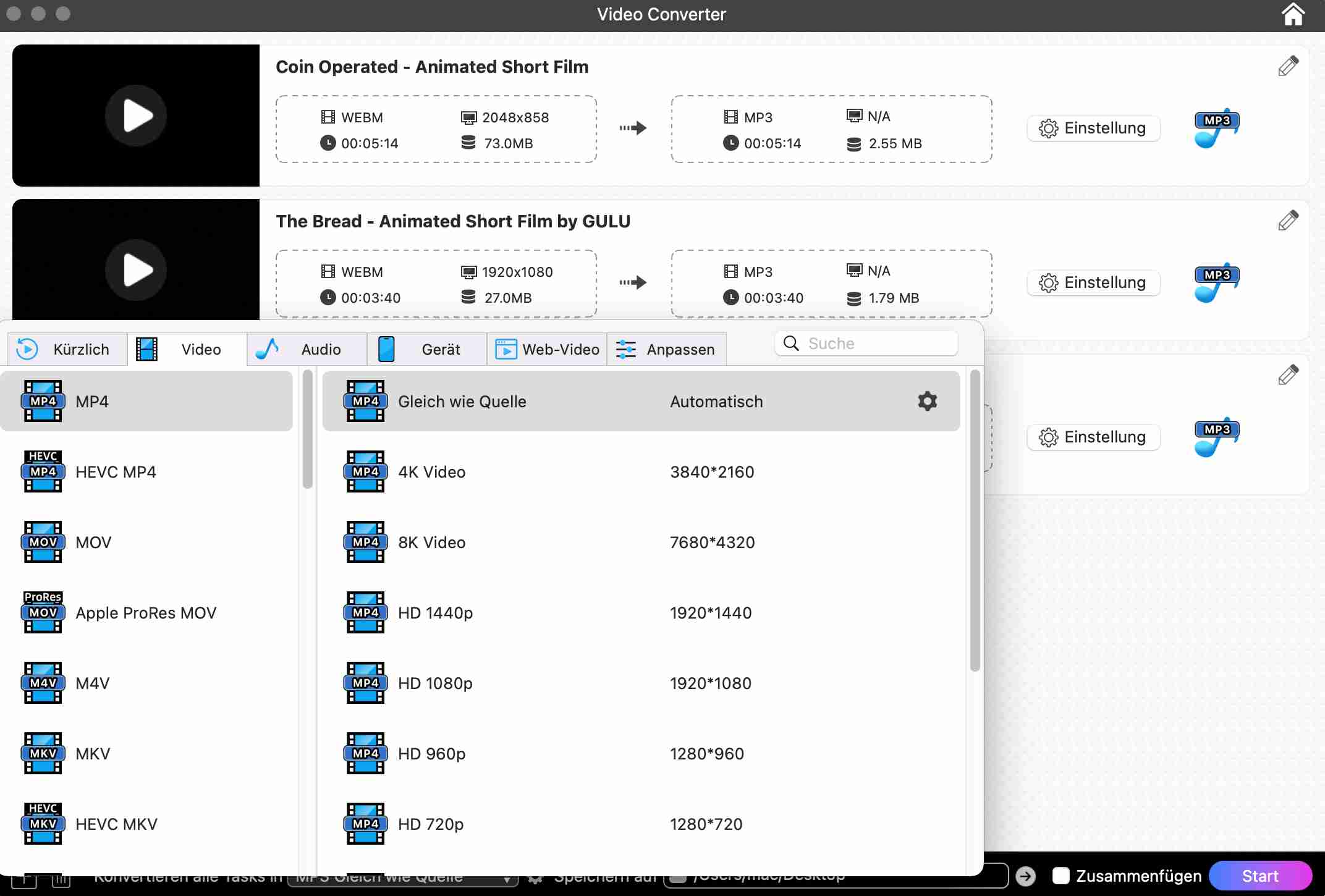The width and height of the screenshot is (1325, 896).
Task: Toggle the Zusammenfügen checkbox
Action: (x=1061, y=876)
